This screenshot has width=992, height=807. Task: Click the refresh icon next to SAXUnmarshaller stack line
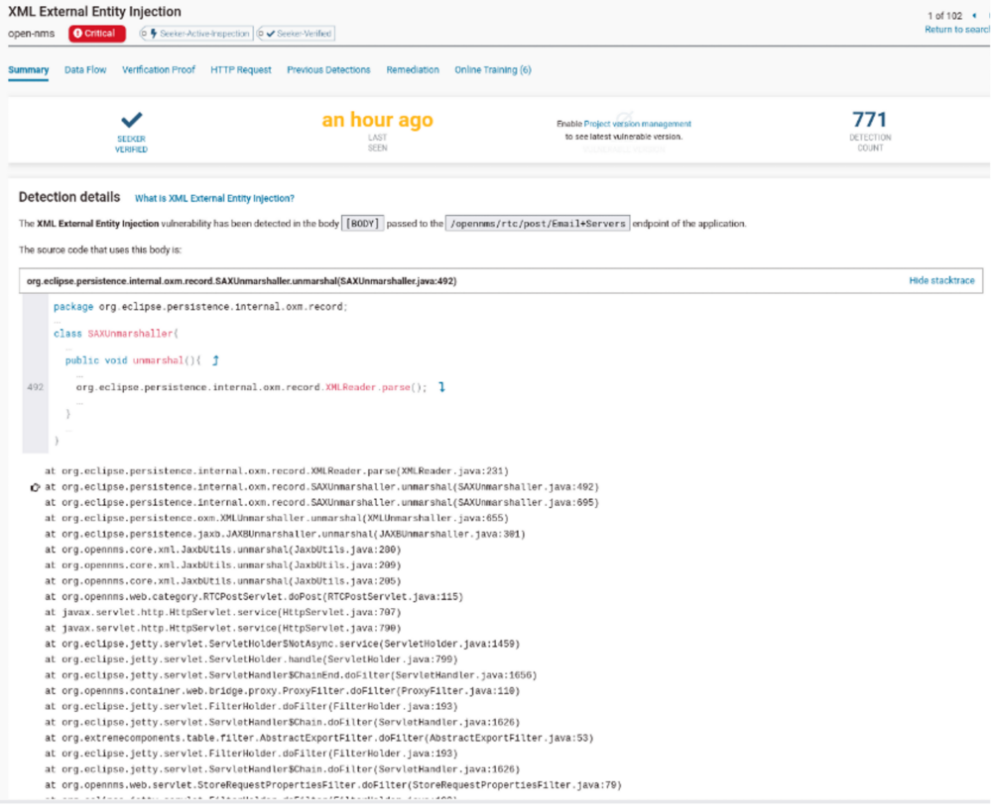pos(36,487)
